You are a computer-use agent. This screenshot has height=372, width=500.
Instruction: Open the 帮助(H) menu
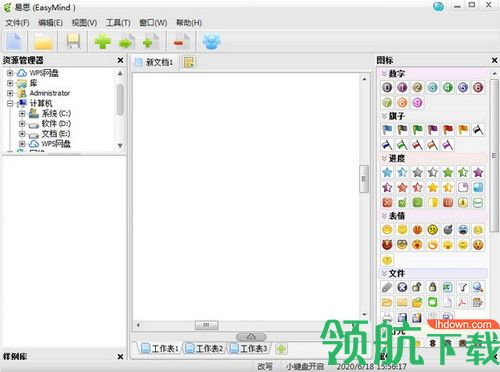(189, 23)
